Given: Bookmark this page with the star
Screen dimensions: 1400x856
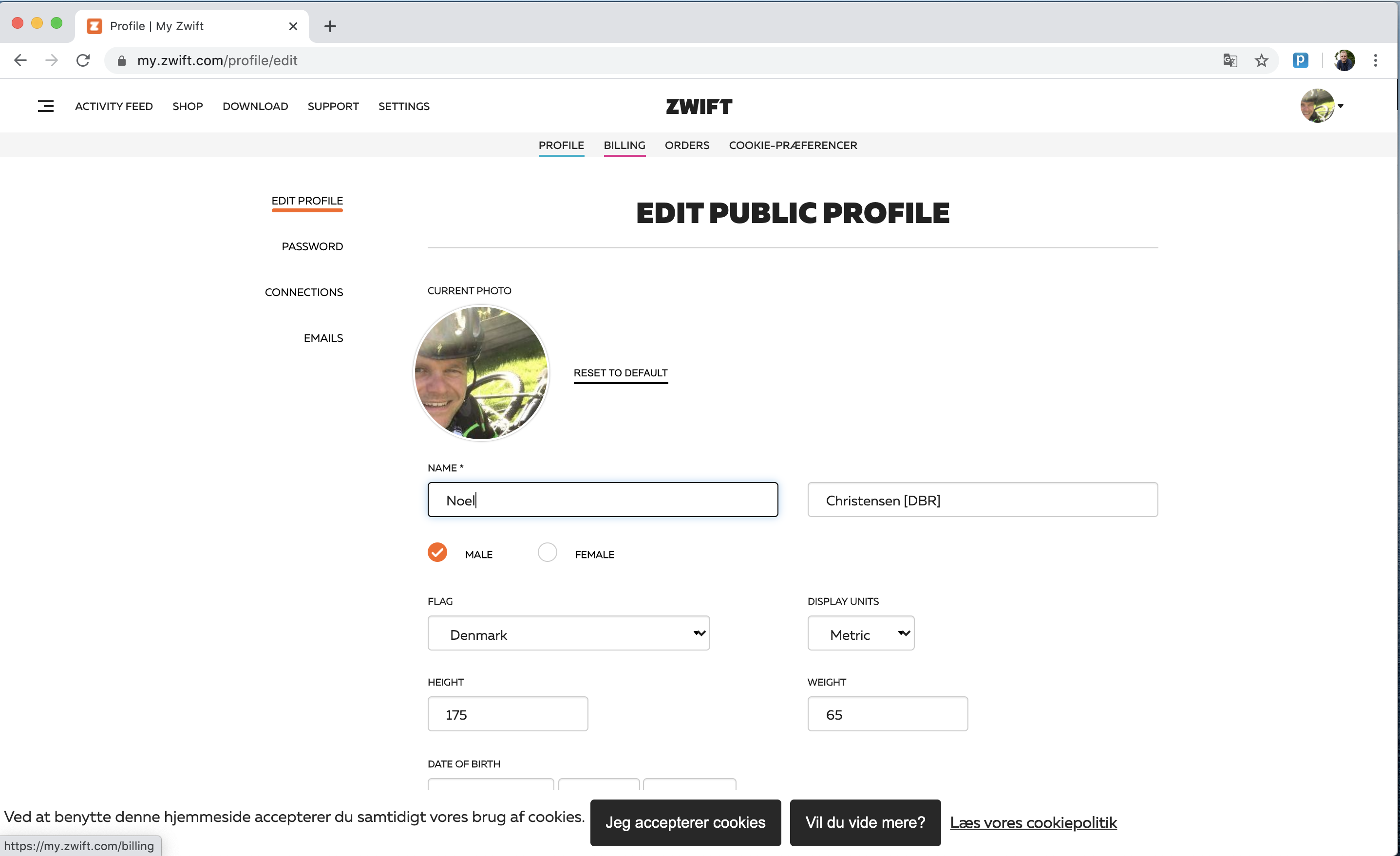Looking at the screenshot, I should (1261, 60).
